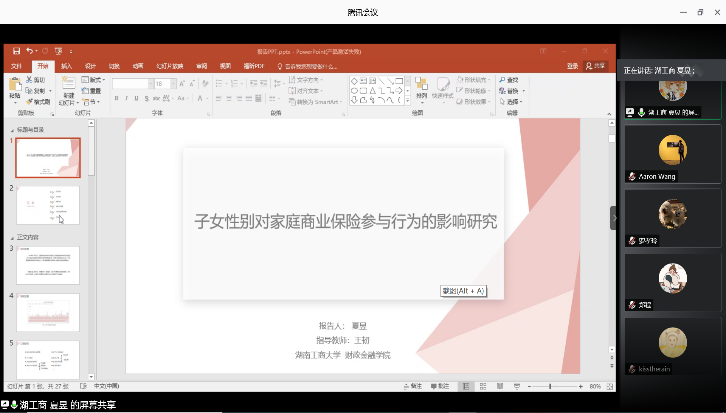Toggle Italic formatting in font group

[x=127, y=98]
